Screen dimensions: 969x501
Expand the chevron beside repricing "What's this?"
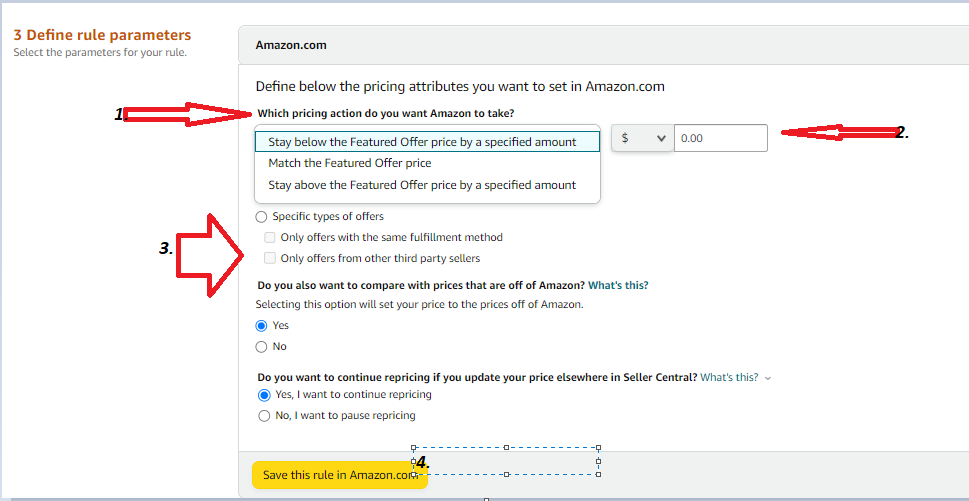click(767, 378)
